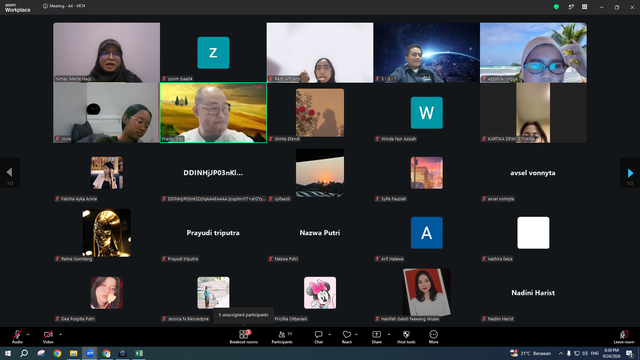This screenshot has height=360, width=640.
Task: Click the Nimas Mella Haqi video tile
Action: coord(107,53)
